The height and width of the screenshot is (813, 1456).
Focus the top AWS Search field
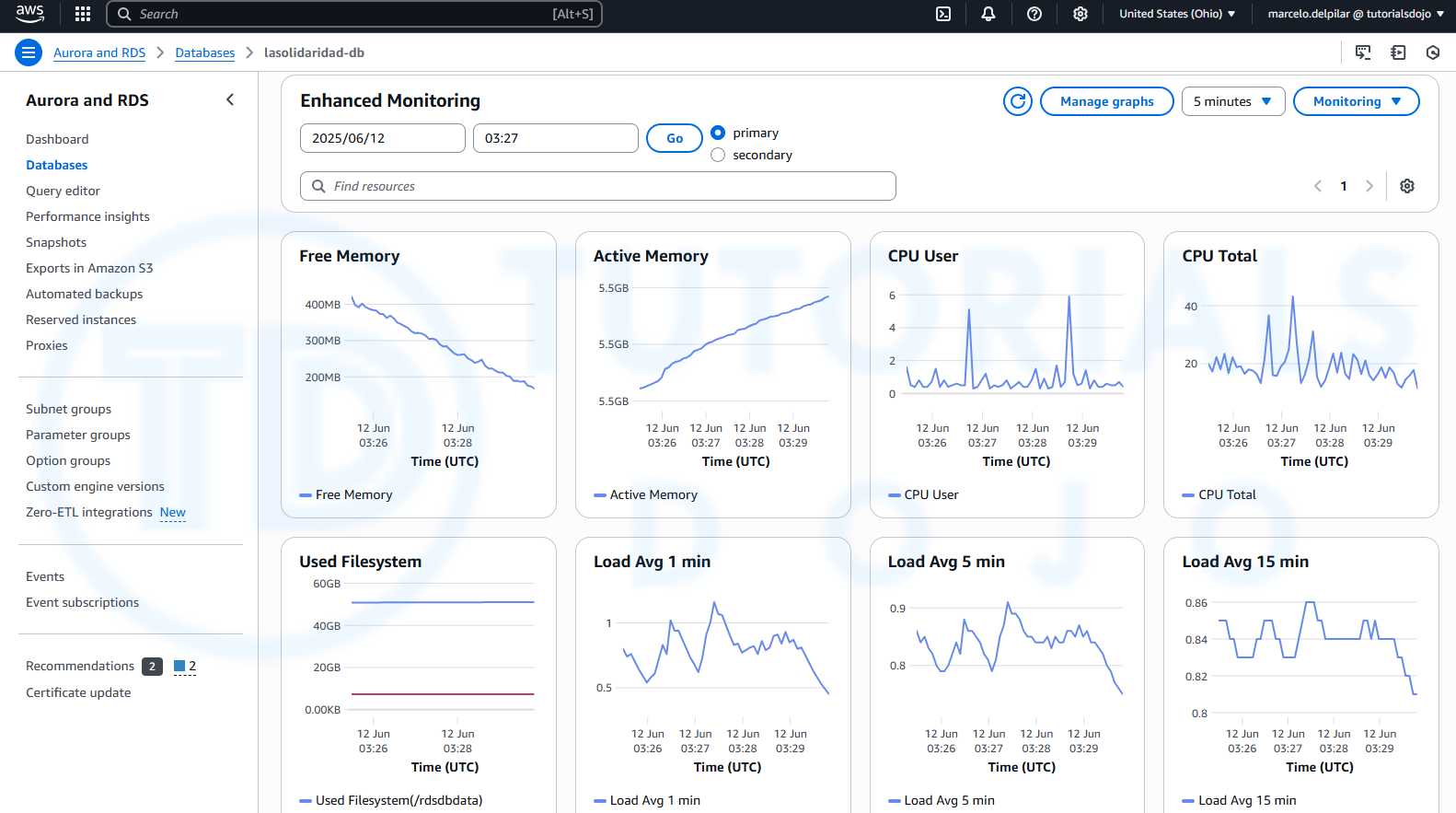[354, 14]
